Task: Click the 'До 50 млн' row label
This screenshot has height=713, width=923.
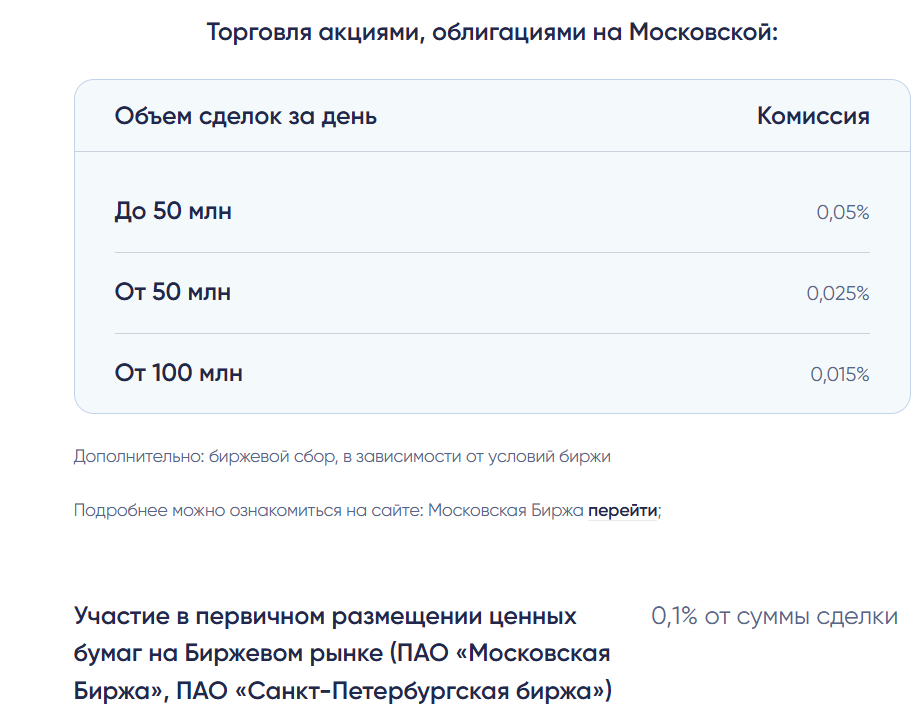Action: 173,211
